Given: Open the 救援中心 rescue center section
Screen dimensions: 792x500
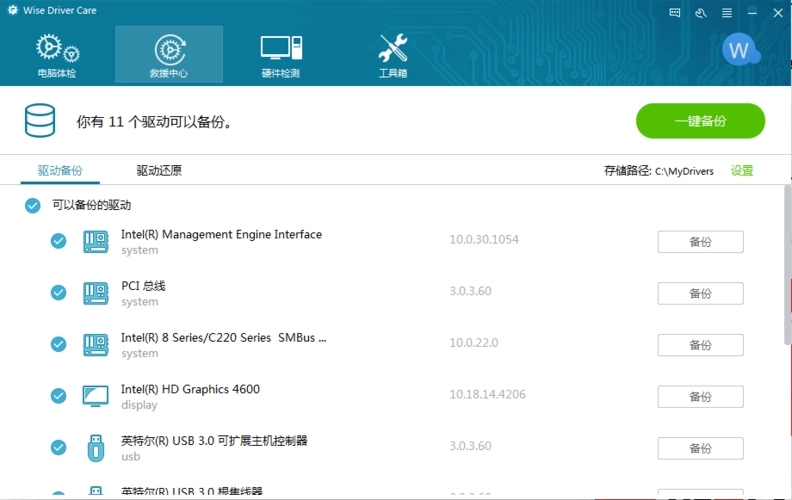Looking at the screenshot, I should [x=169, y=55].
